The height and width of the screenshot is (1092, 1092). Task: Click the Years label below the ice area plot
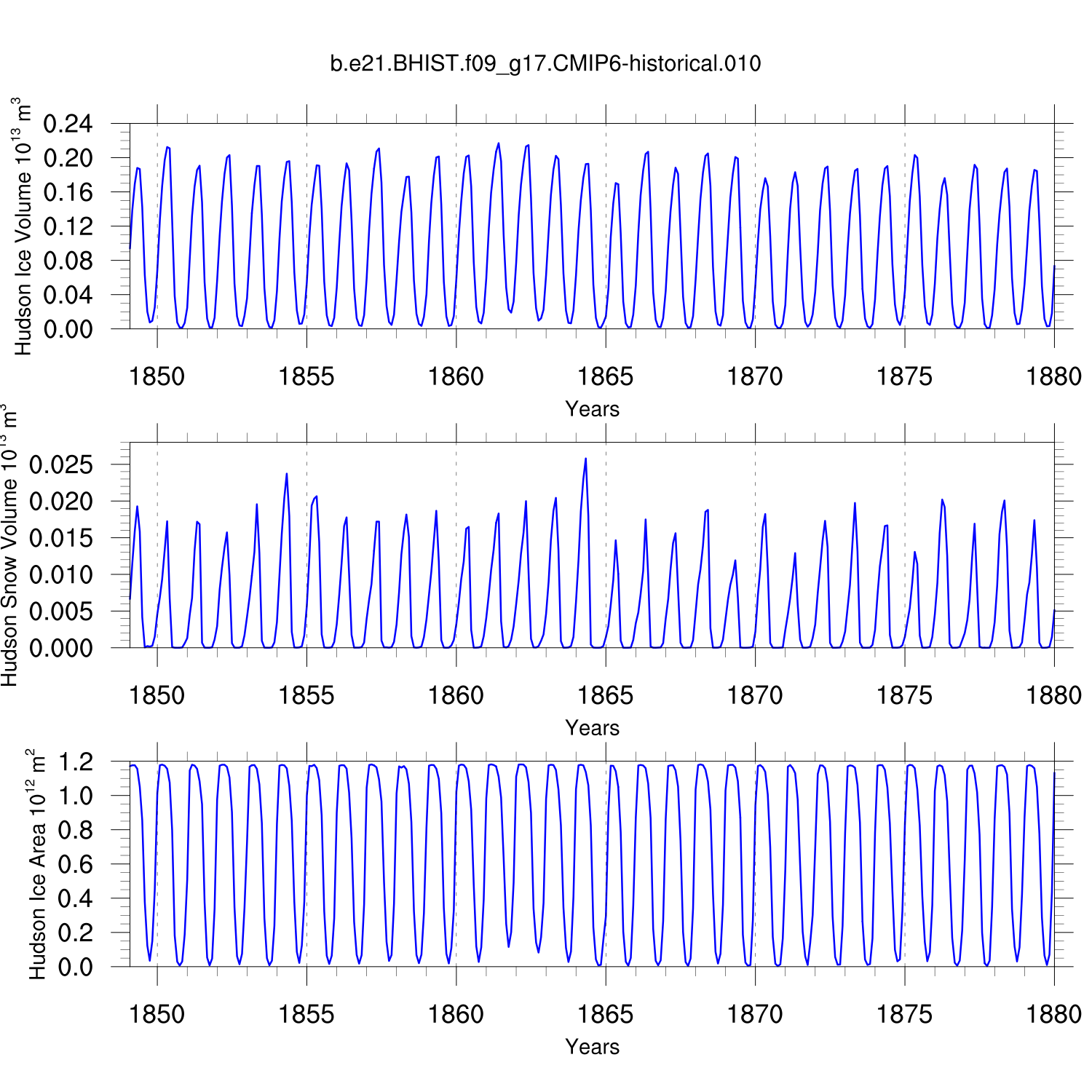click(592, 1047)
